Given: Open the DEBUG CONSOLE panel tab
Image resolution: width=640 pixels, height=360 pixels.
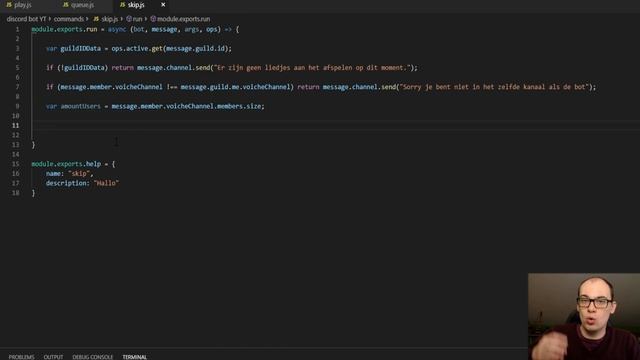Looking at the screenshot, I should [x=93, y=357].
